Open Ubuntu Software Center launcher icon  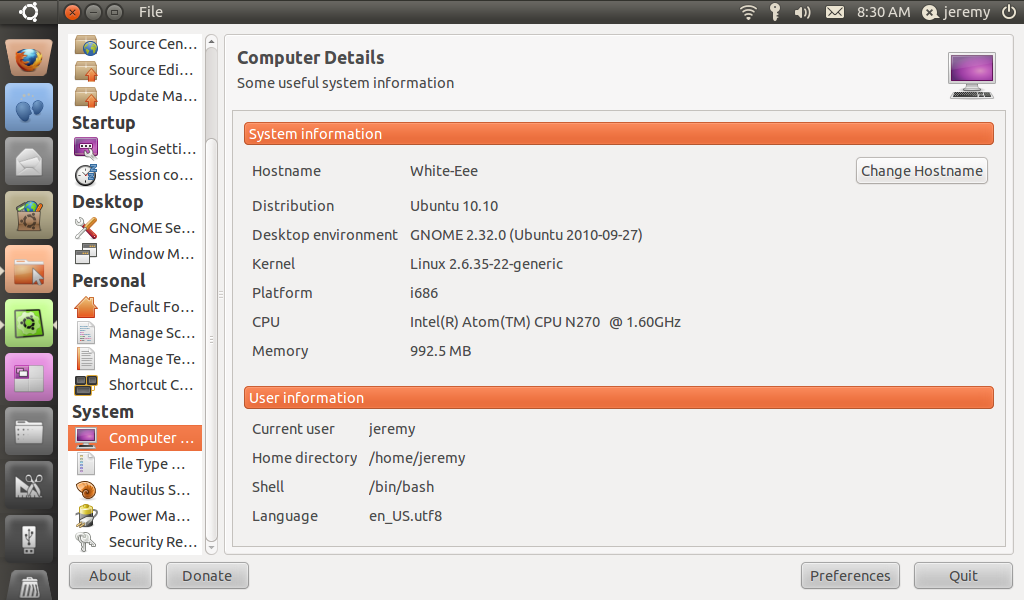tap(29, 215)
